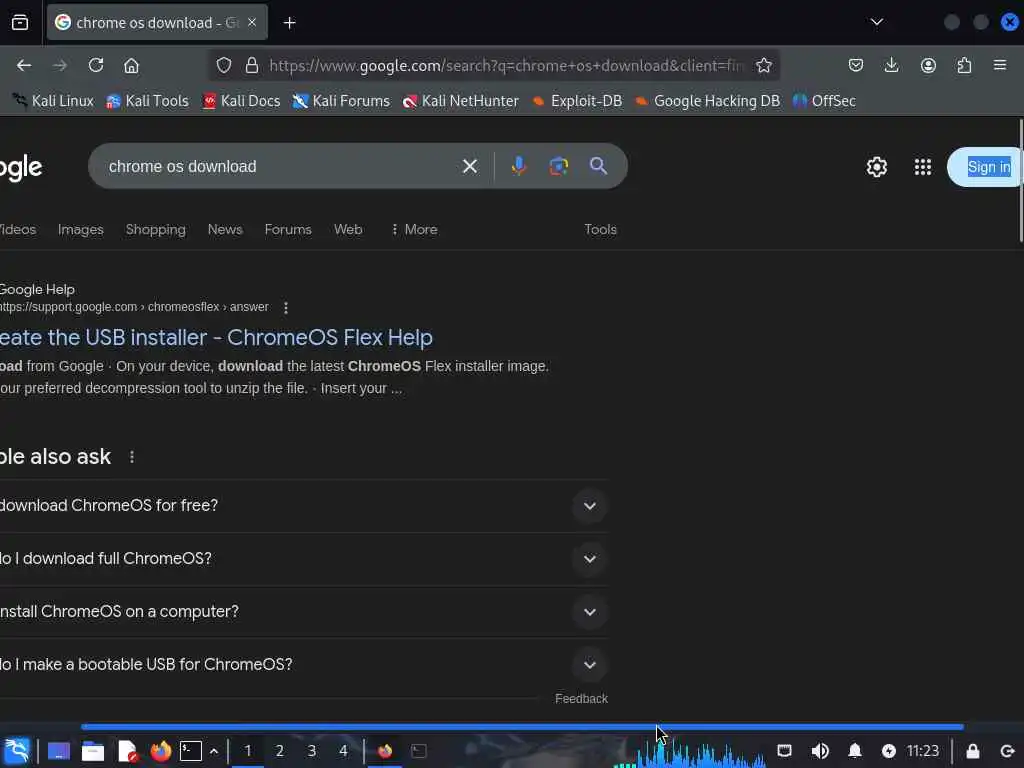Viewport: 1024px width, 768px height.
Task: Select the 'chrome os download' browser tab
Action: point(157,23)
